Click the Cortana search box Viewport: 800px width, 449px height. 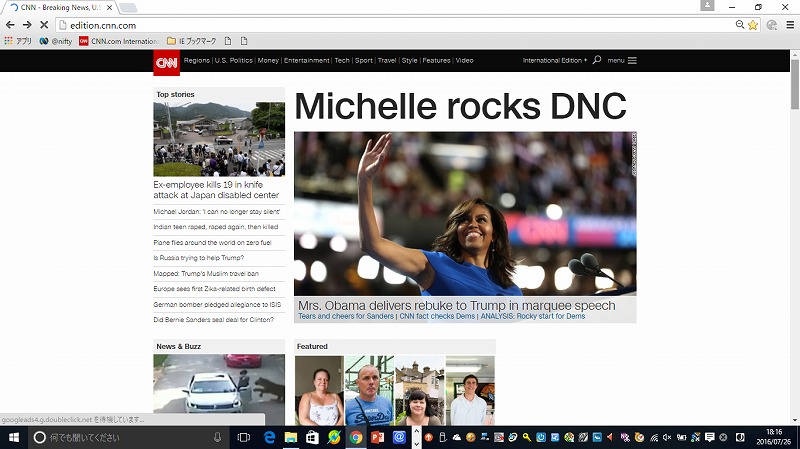[x=129, y=437]
